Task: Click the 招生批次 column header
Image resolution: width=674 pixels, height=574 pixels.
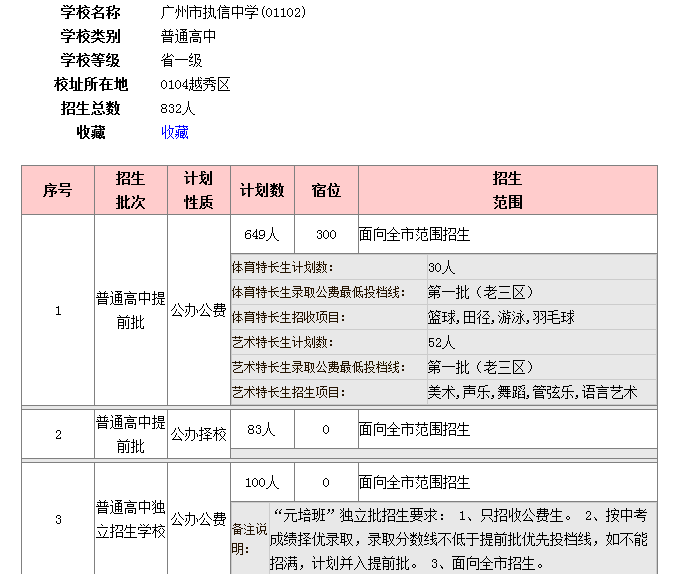Action: point(131,190)
